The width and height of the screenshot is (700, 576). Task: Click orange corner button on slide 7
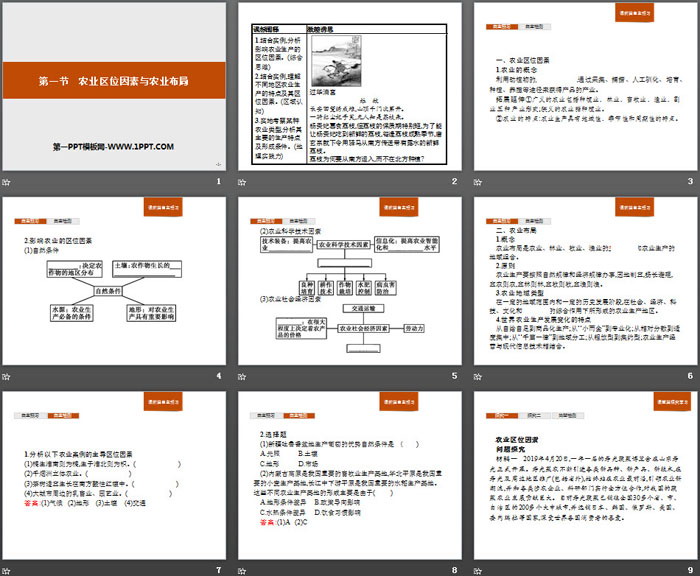[163, 402]
